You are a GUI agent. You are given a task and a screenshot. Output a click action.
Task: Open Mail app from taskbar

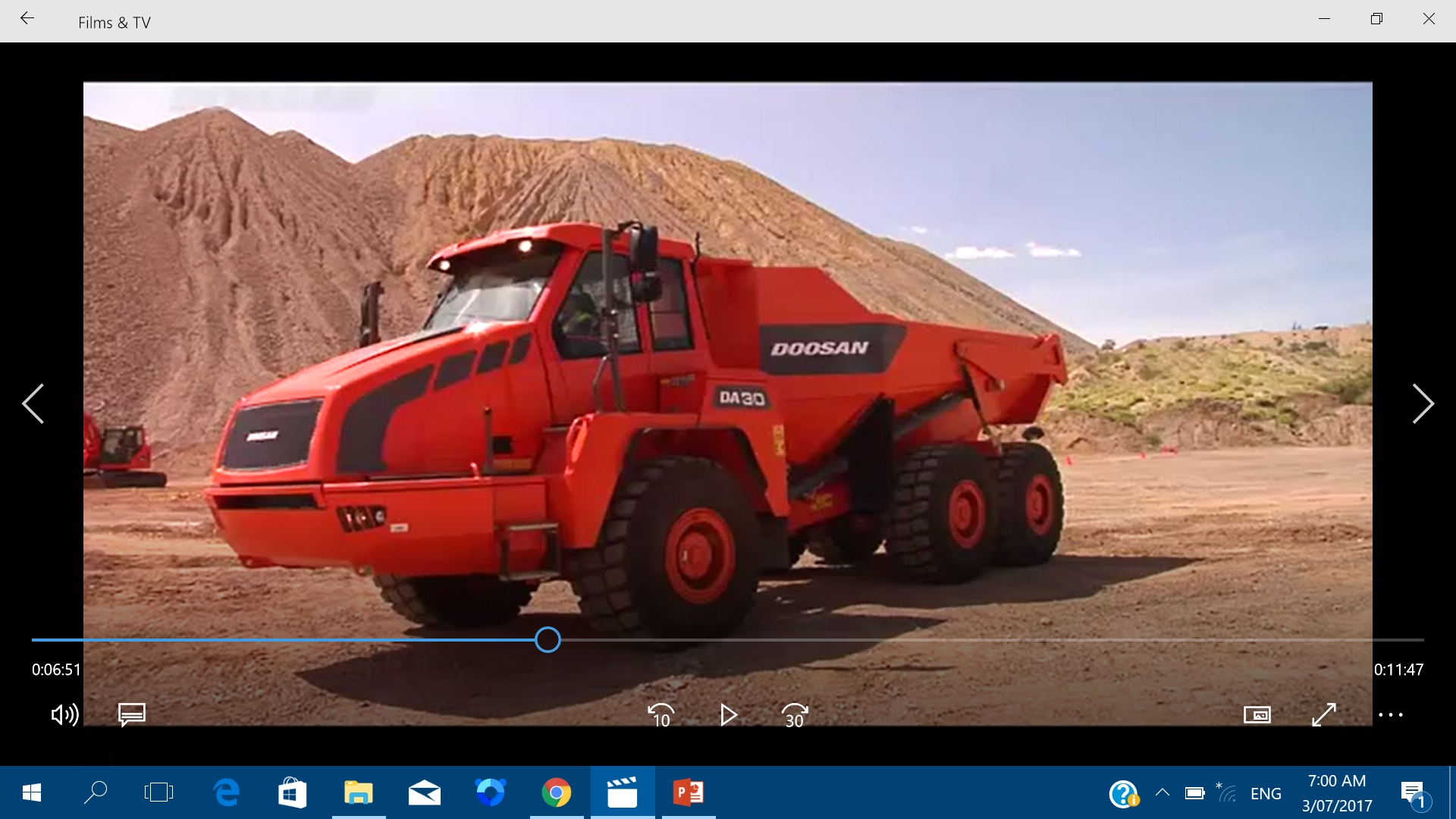pos(425,792)
